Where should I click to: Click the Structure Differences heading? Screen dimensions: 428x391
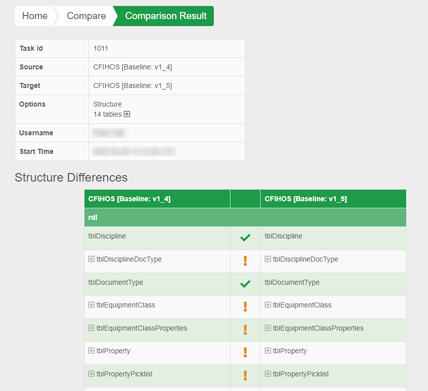[71, 177]
